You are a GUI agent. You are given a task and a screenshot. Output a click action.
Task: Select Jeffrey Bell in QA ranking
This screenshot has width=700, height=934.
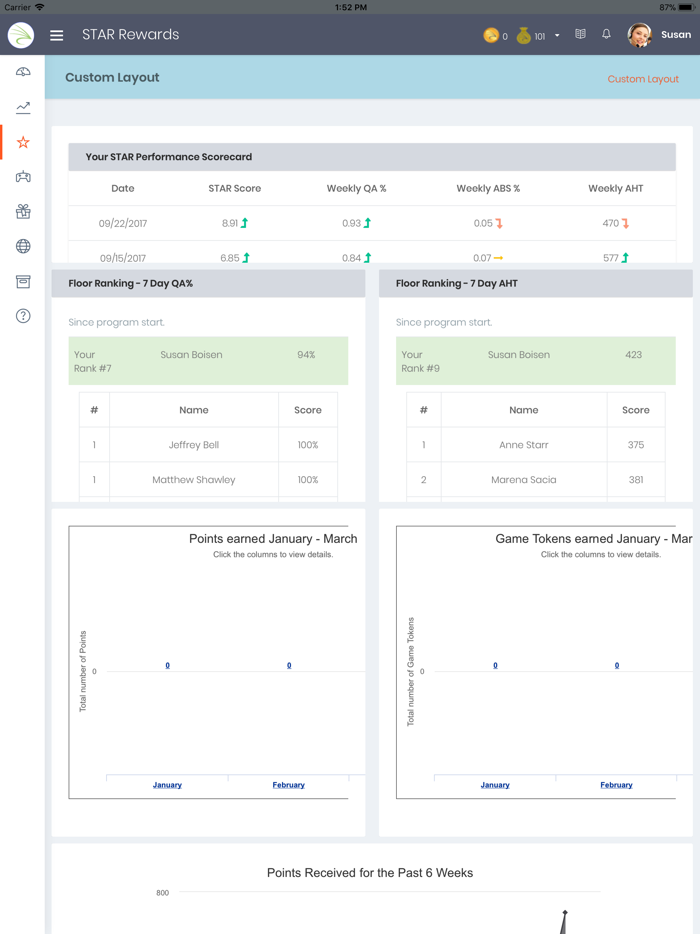pos(194,445)
